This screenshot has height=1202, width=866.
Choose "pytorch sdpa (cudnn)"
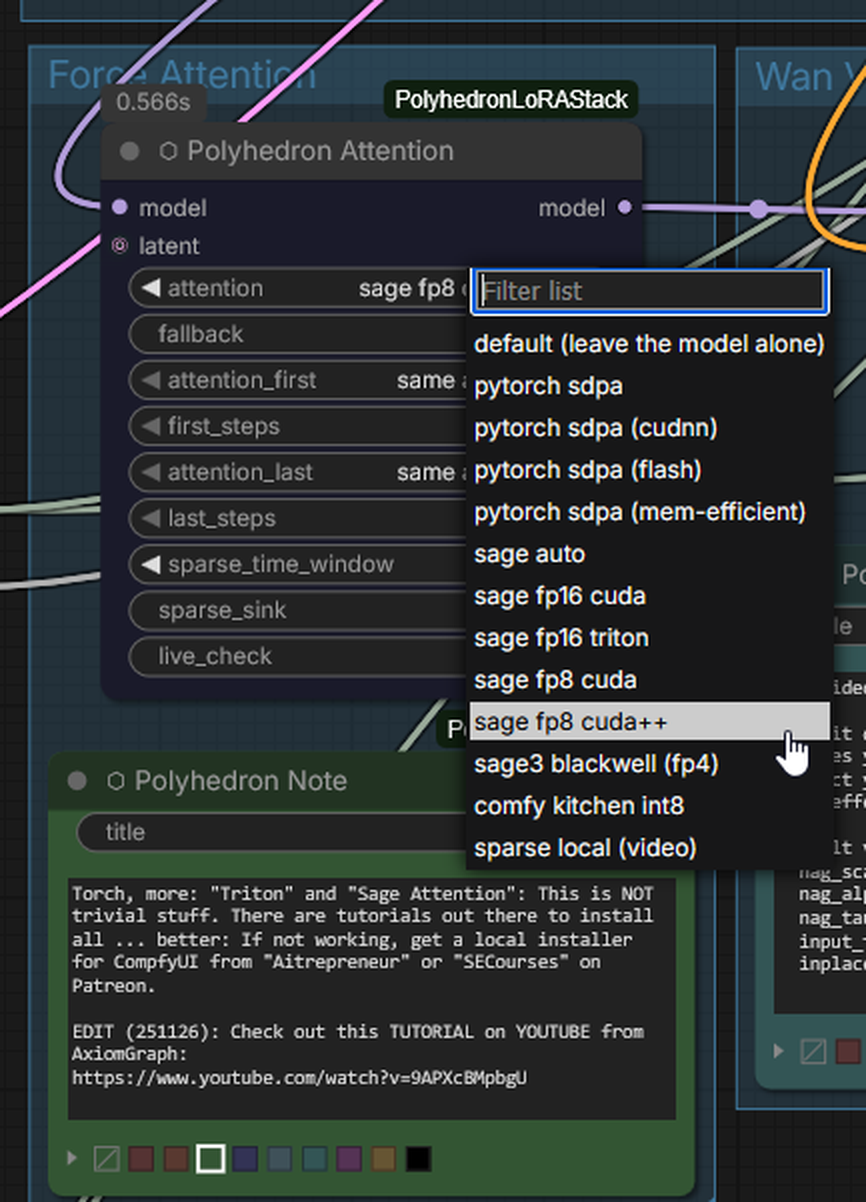pyautogui.click(x=649, y=428)
